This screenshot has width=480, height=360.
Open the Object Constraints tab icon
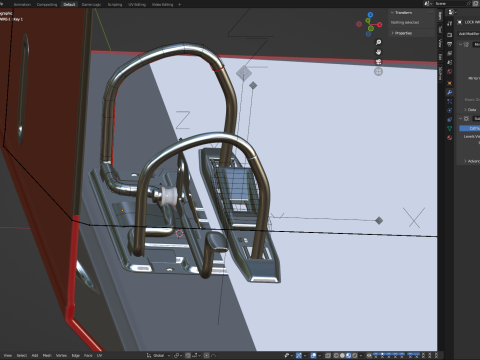[x=450, y=119]
